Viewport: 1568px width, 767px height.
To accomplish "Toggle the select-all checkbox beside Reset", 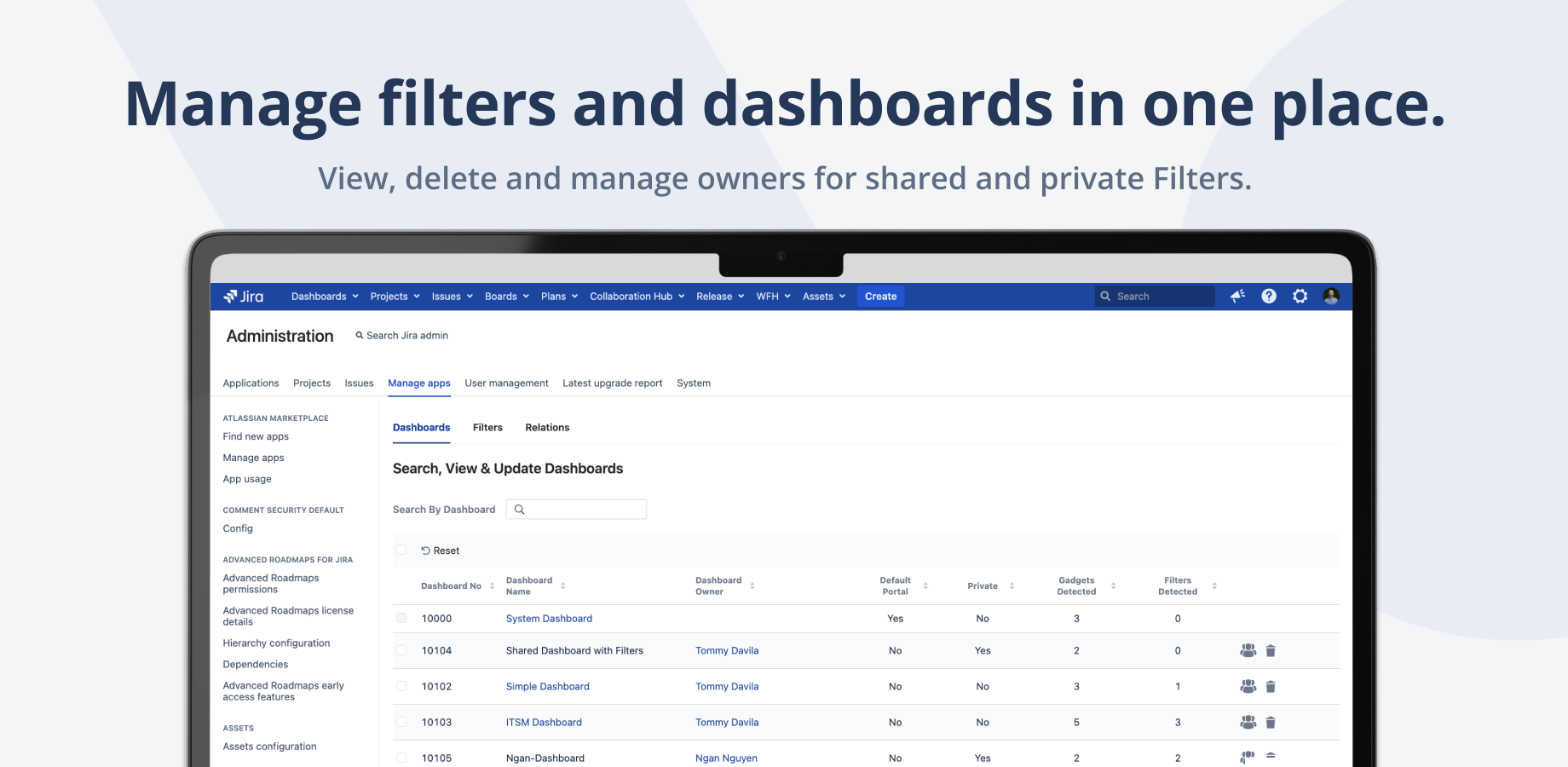I will 401,551.
